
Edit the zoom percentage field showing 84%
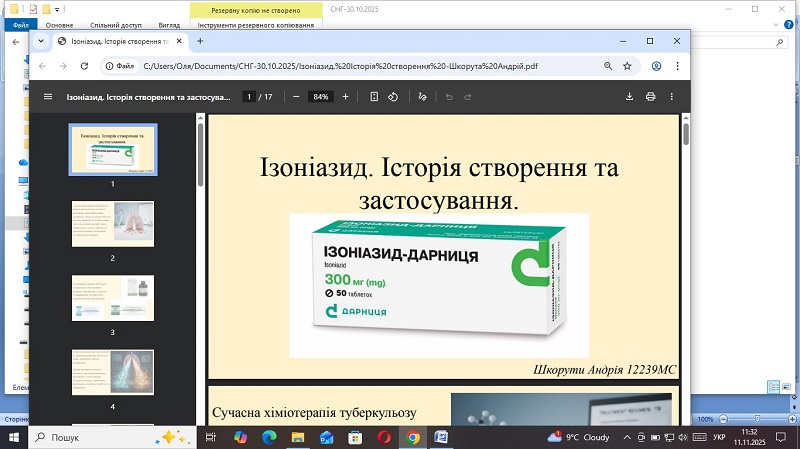coord(320,97)
